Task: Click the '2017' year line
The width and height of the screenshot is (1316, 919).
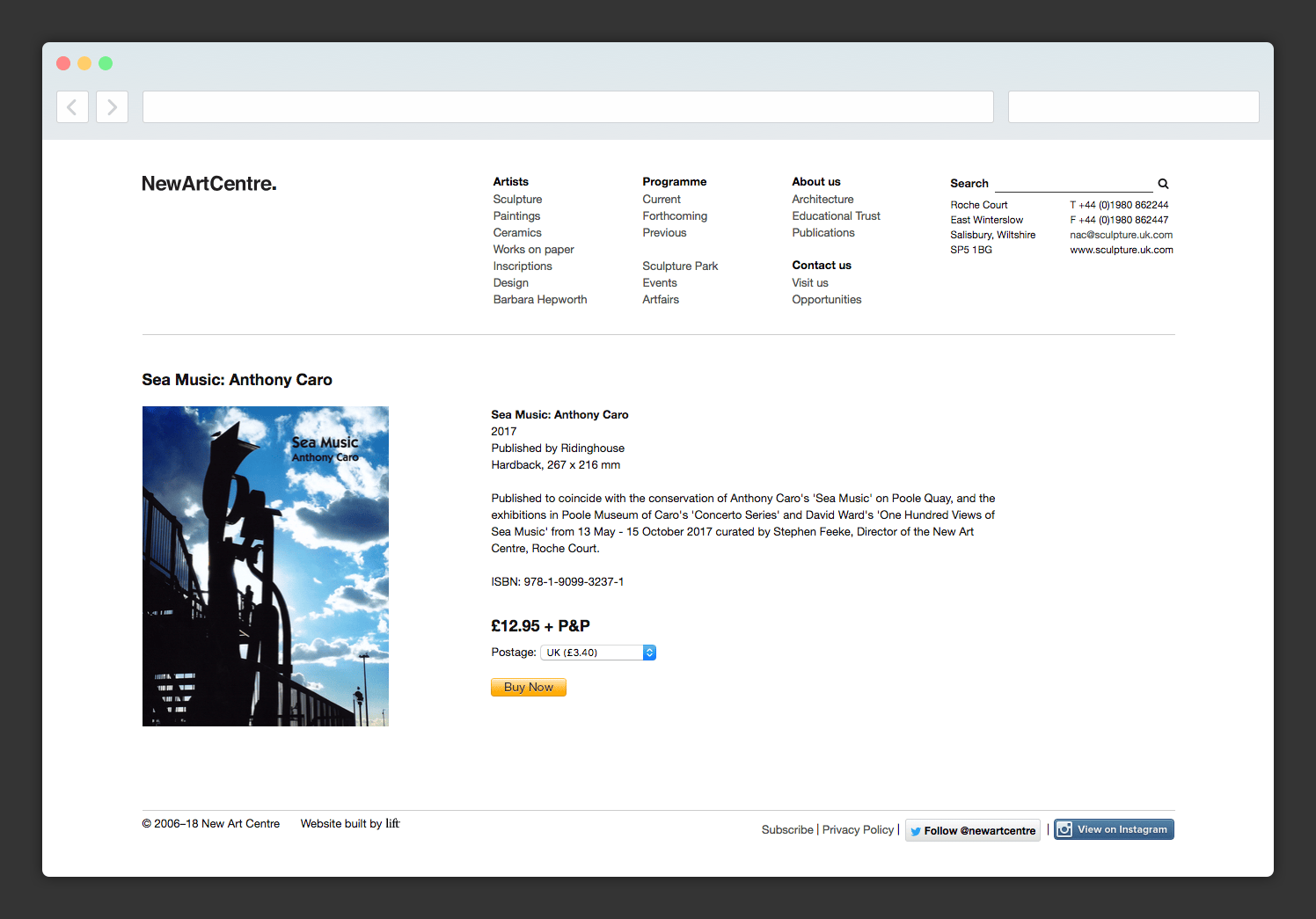Action: pyautogui.click(x=504, y=431)
